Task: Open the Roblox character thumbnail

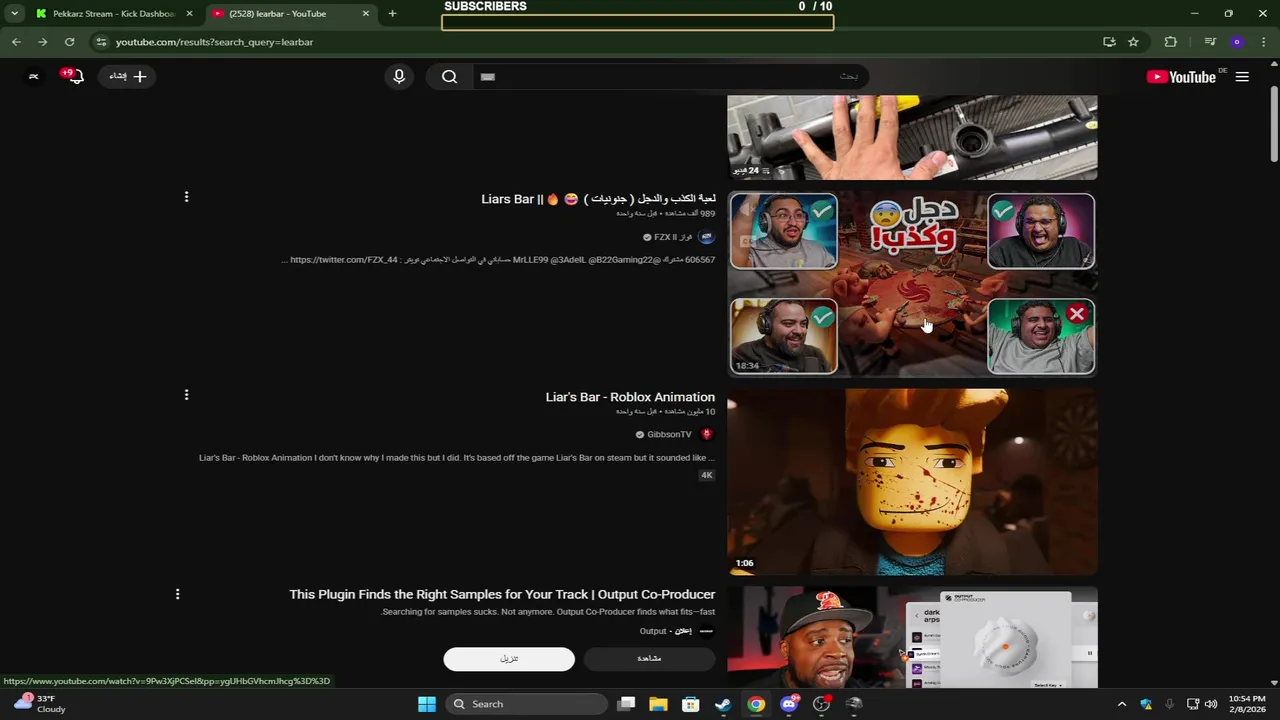Action: (x=912, y=482)
